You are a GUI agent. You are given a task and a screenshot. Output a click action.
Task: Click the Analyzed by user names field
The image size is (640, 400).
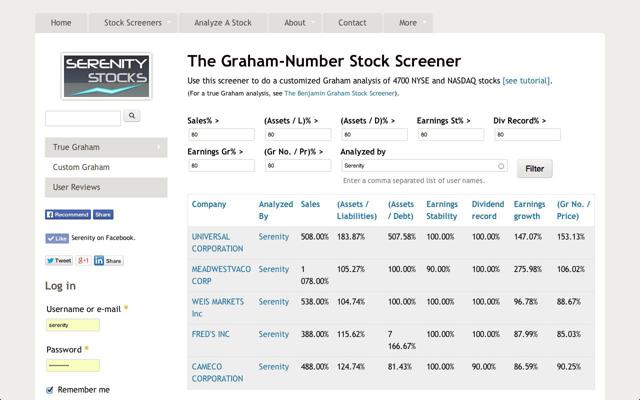coord(424,166)
